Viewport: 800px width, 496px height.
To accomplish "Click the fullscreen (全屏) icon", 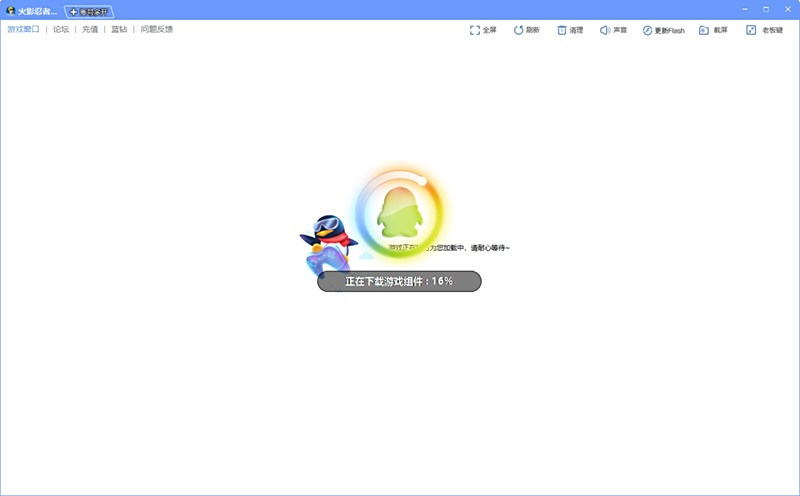I will click(x=475, y=30).
